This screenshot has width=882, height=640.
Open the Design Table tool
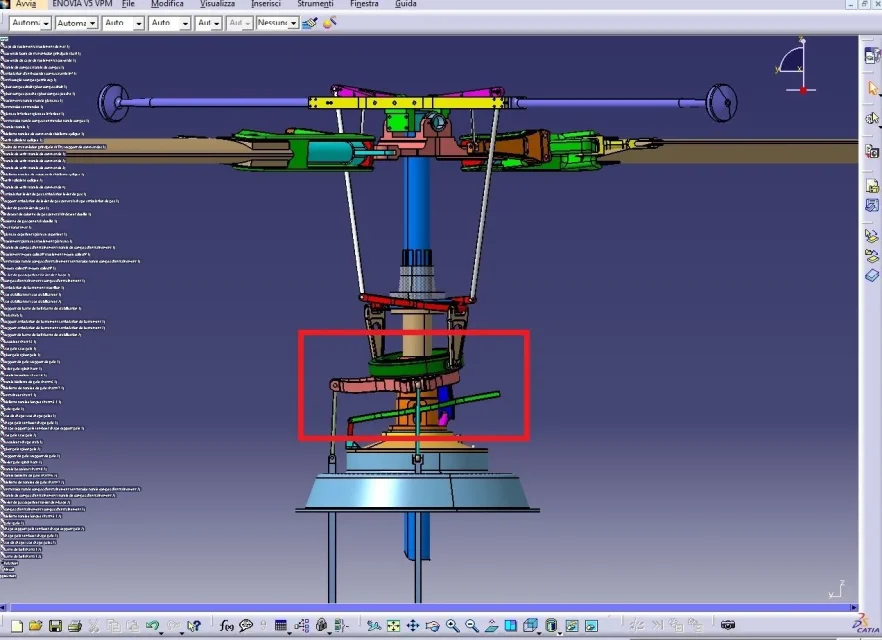point(281,625)
